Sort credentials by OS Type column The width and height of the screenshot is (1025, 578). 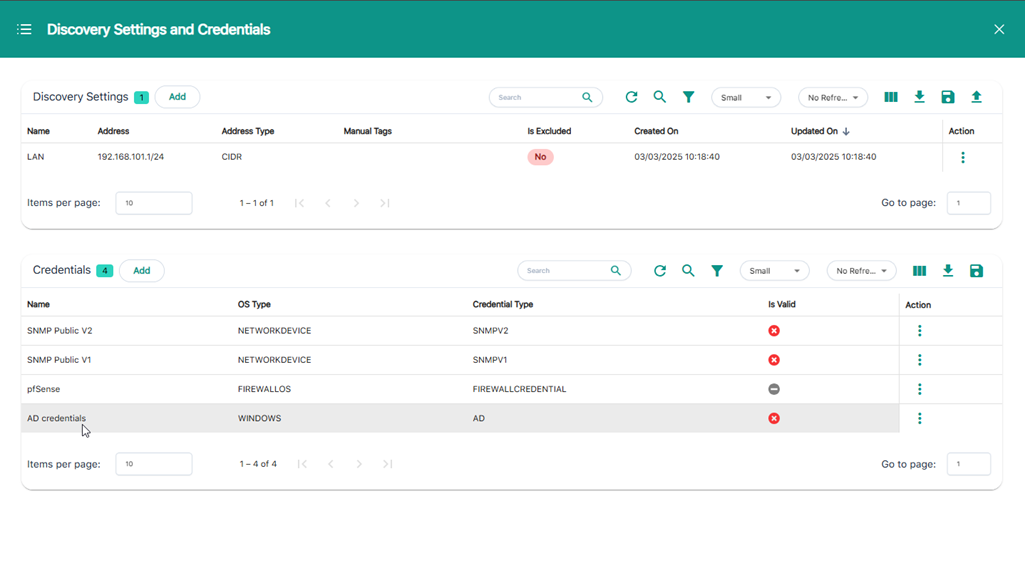[254, 304]
